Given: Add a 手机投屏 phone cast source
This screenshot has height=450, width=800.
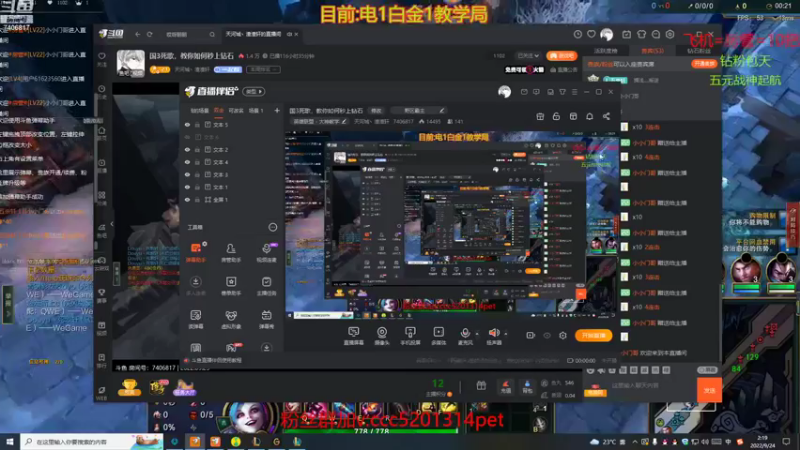Looking at the screenshot, I should (410, 336).
